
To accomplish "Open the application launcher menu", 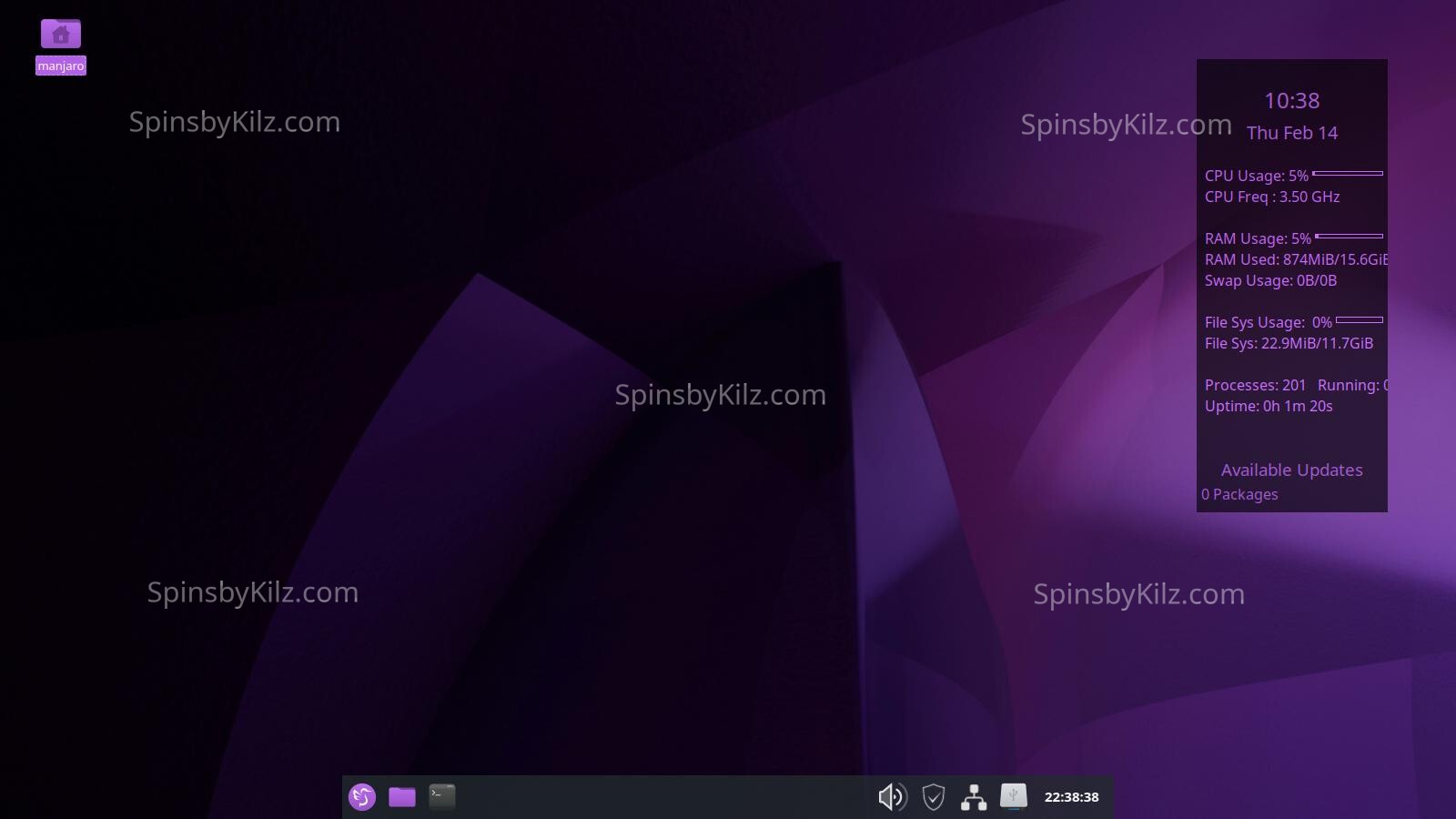I will [x=362, y=797].
